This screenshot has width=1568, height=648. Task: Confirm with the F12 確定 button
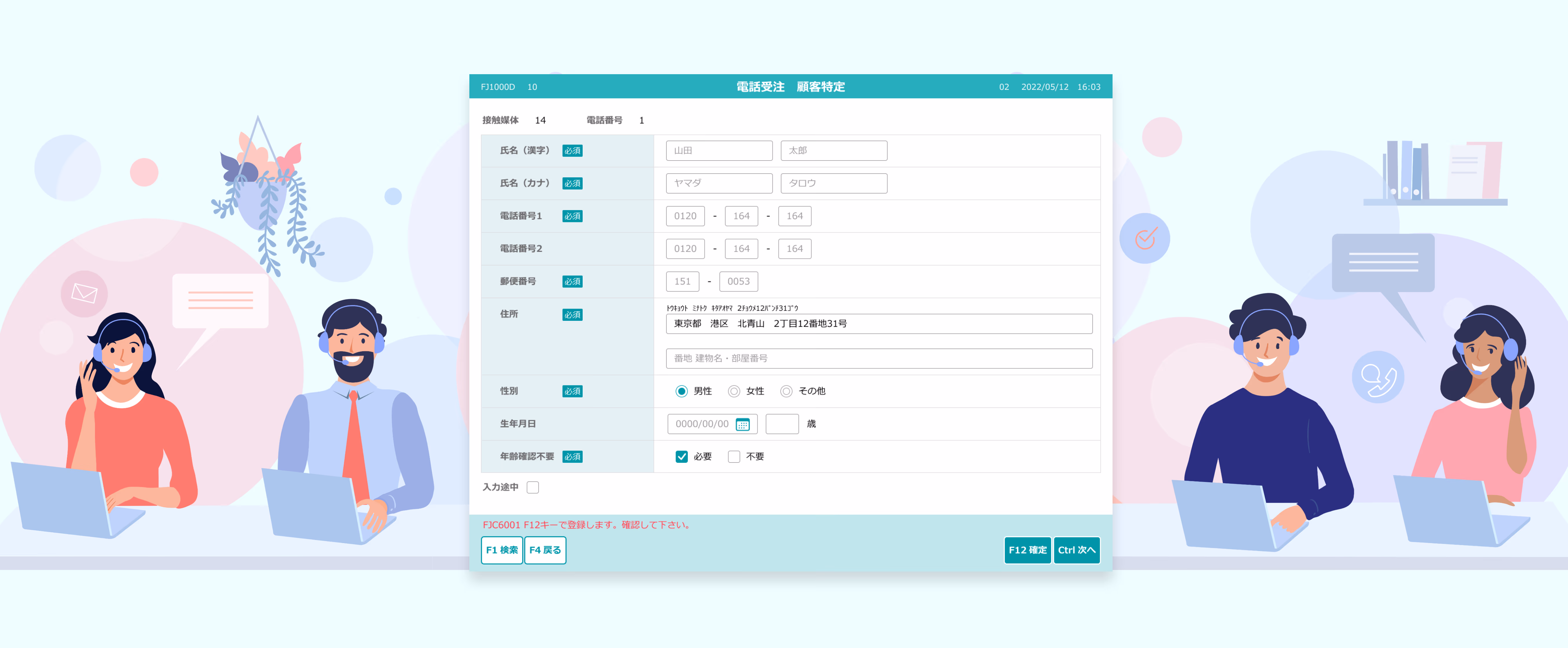click(1027, 550)
